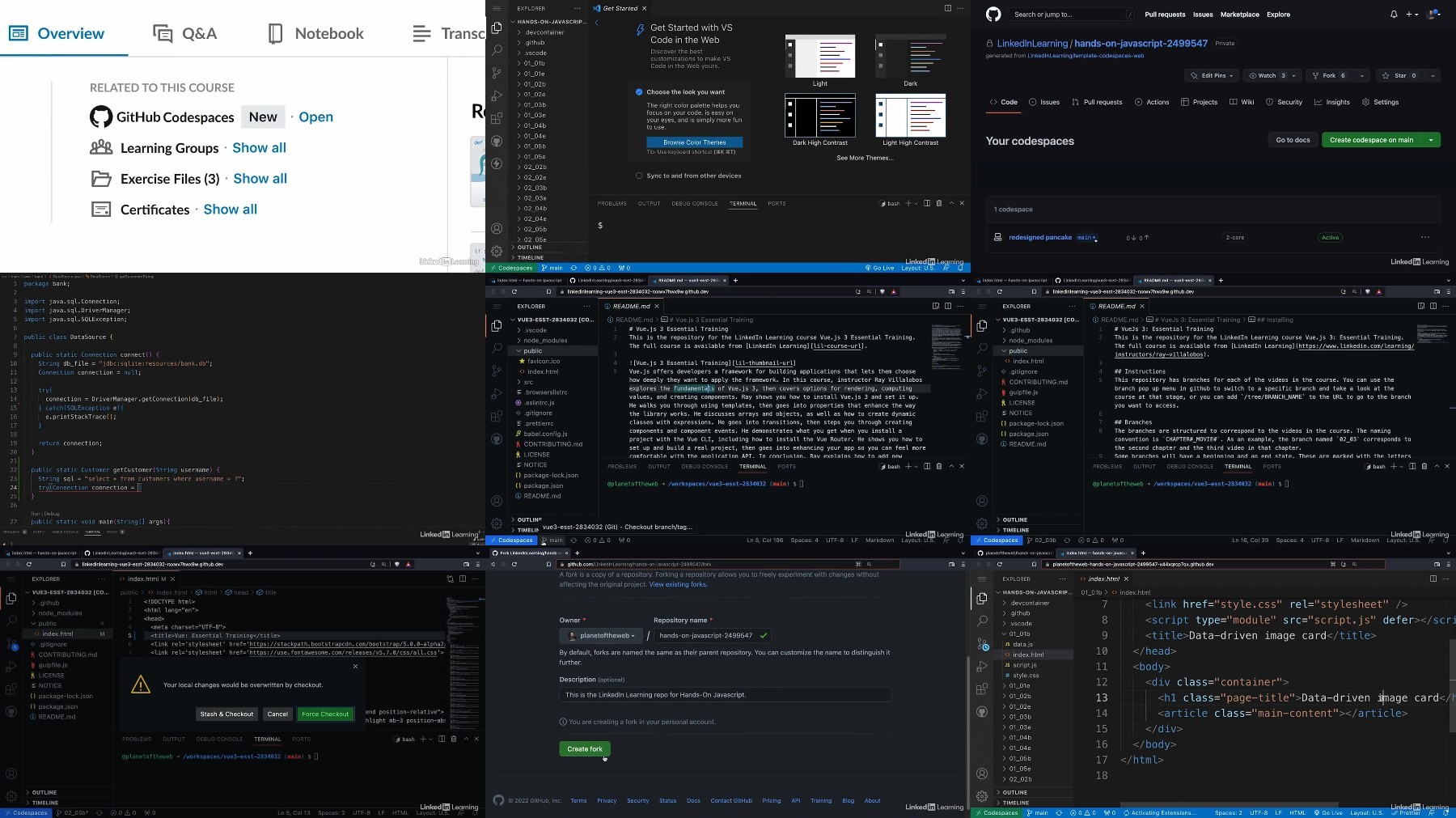Open the plus create-new menu in GitHub header

point(1412,15)
